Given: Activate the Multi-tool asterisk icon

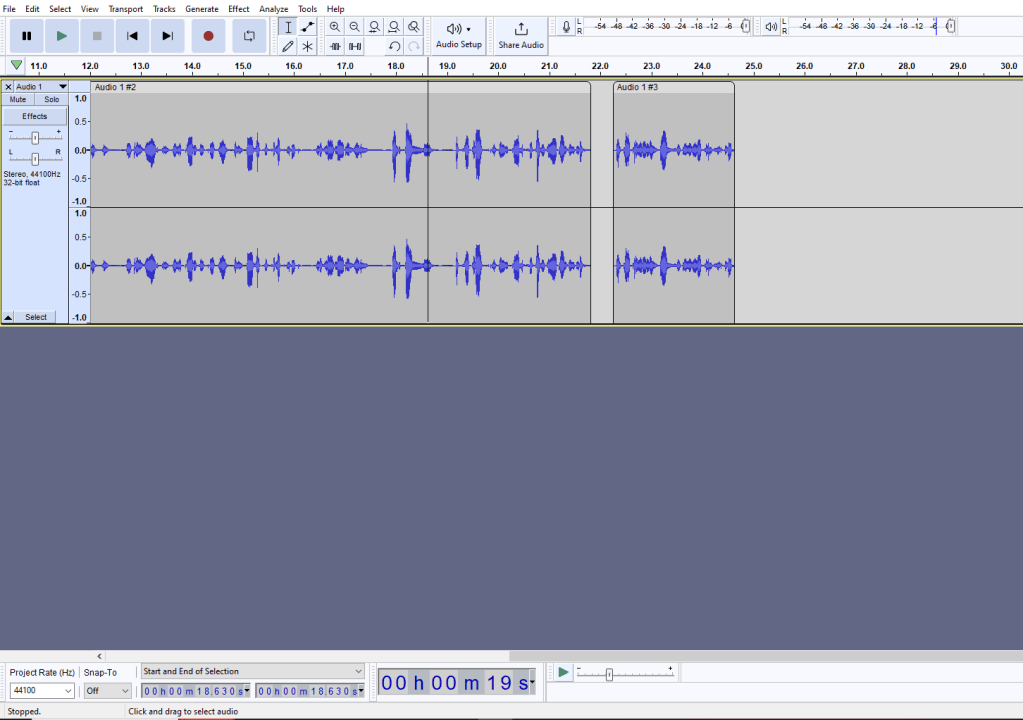Looking at the screenshot, I should click(307, 46).
